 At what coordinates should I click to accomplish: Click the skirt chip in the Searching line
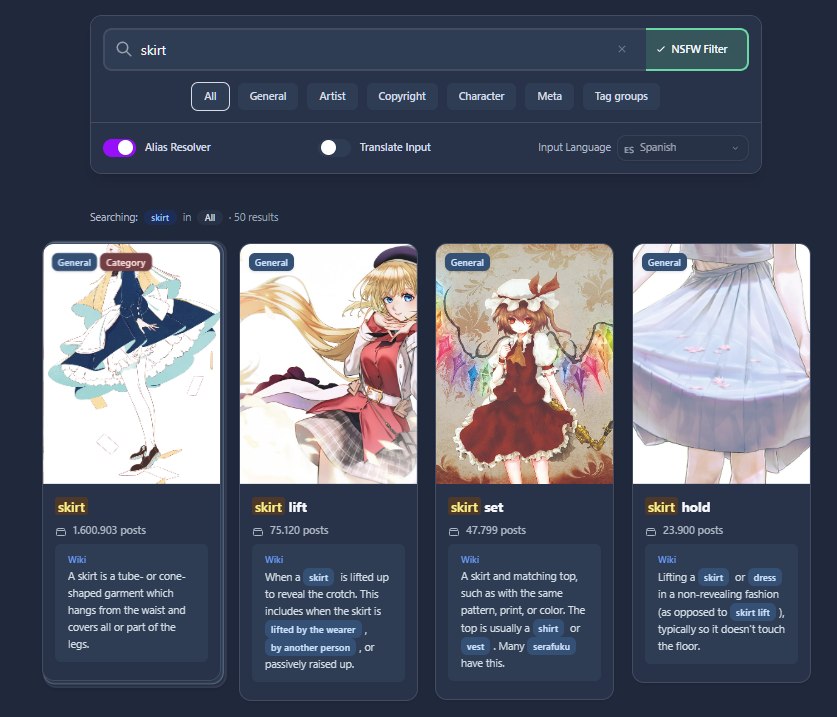pyautogui.click(x=160, y=217)
